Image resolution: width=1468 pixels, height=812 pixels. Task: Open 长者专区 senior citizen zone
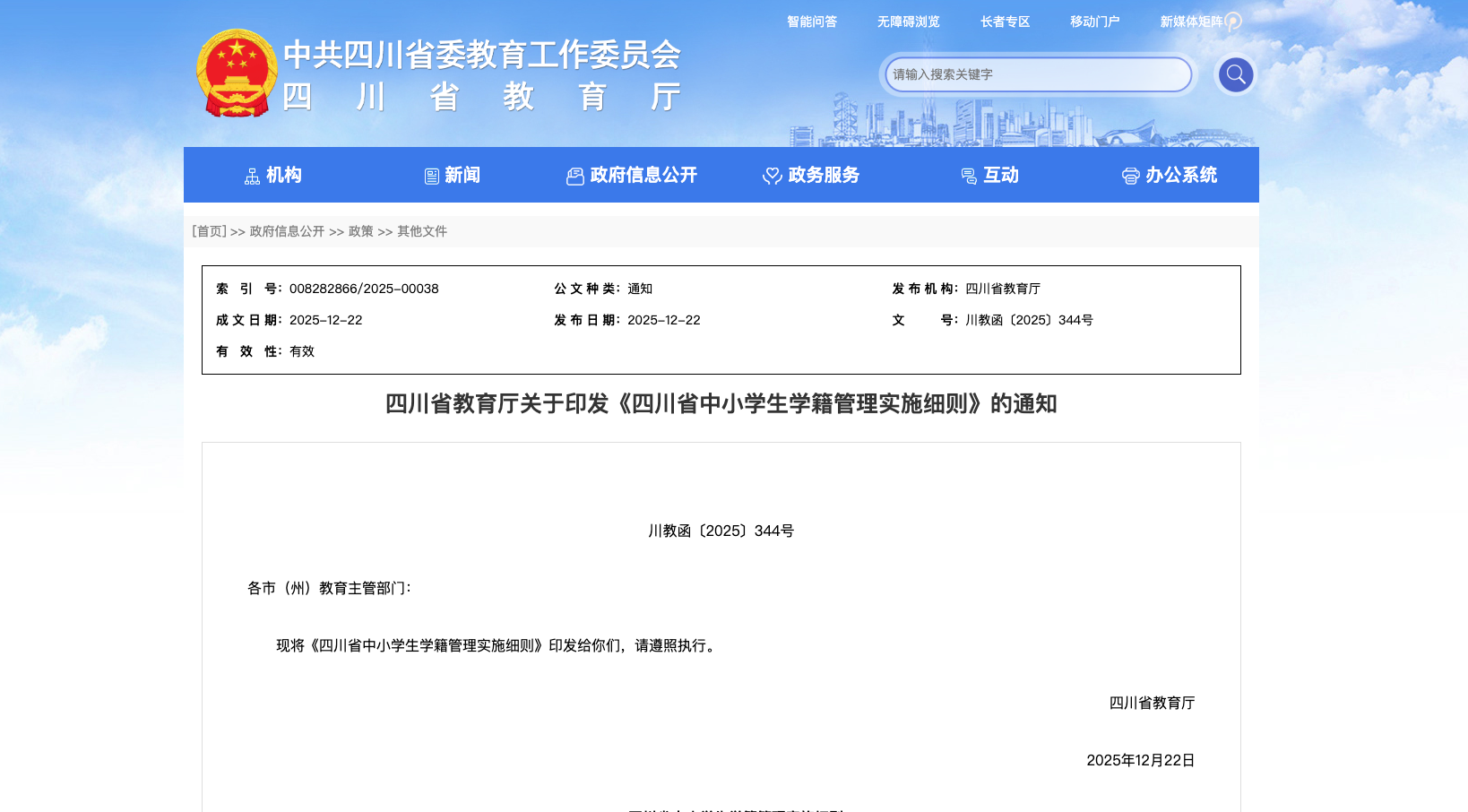tap(1005, 21)
